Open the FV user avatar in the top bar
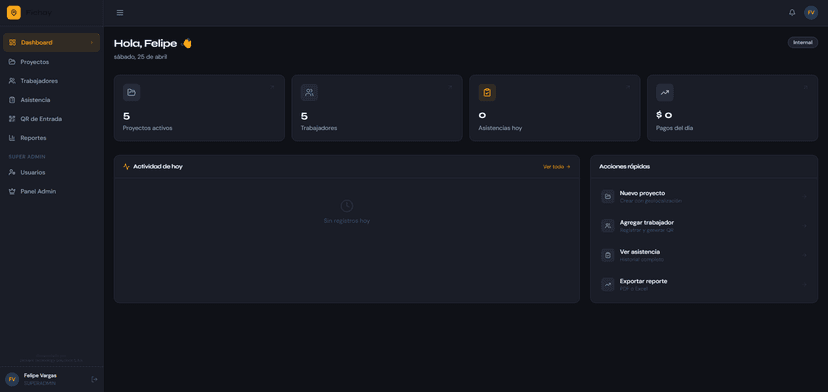The width and height of the screenshot is (828, 392). coord(811,13)
